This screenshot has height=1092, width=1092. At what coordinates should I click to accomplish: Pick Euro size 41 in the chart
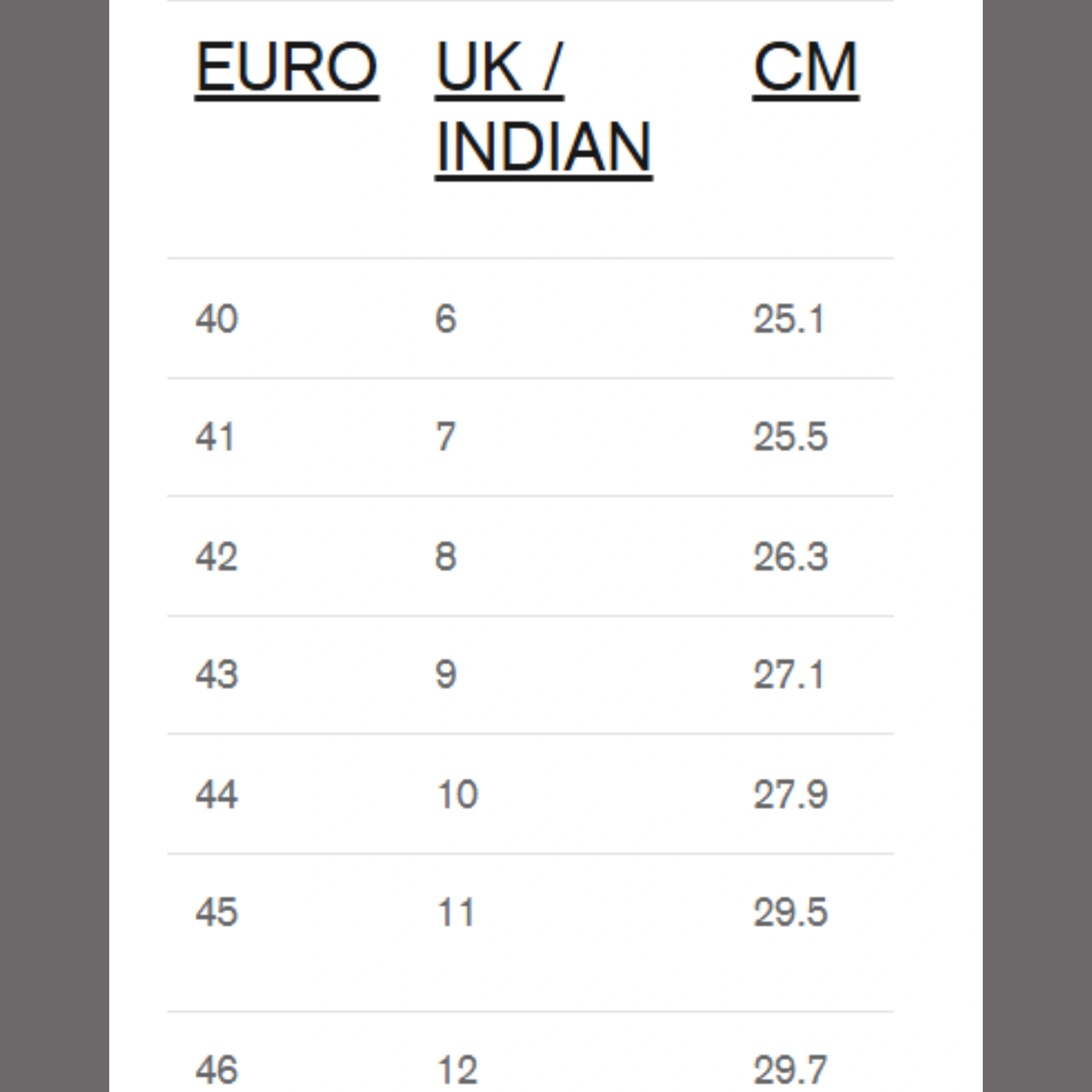(215, 436)
